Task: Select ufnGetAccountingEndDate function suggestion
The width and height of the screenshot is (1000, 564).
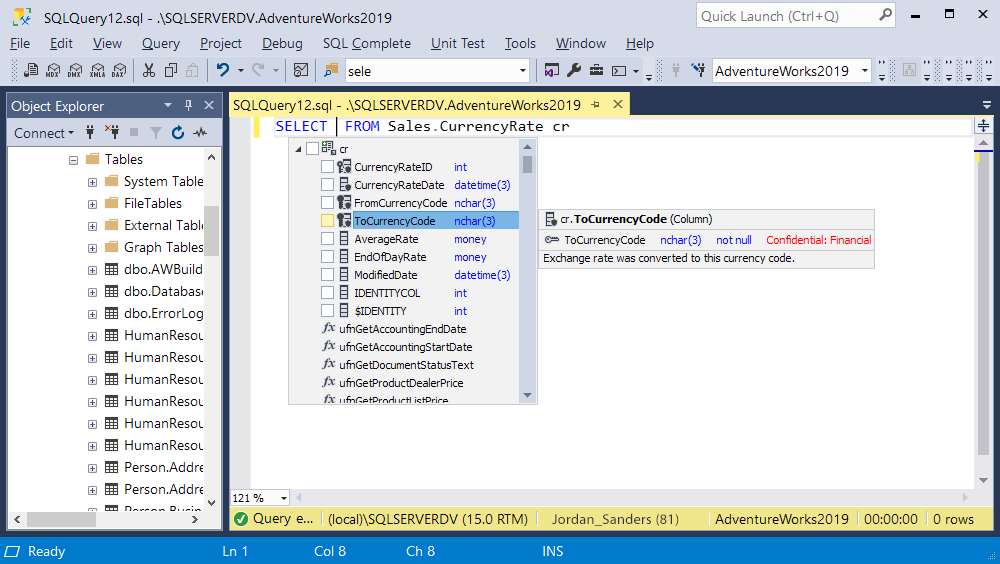Action: click(404, 329)
